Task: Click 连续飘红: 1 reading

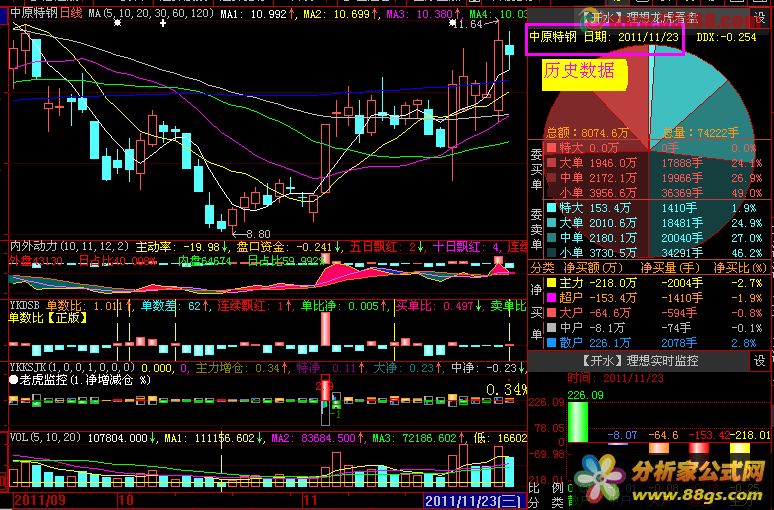Action: point(255,306)
